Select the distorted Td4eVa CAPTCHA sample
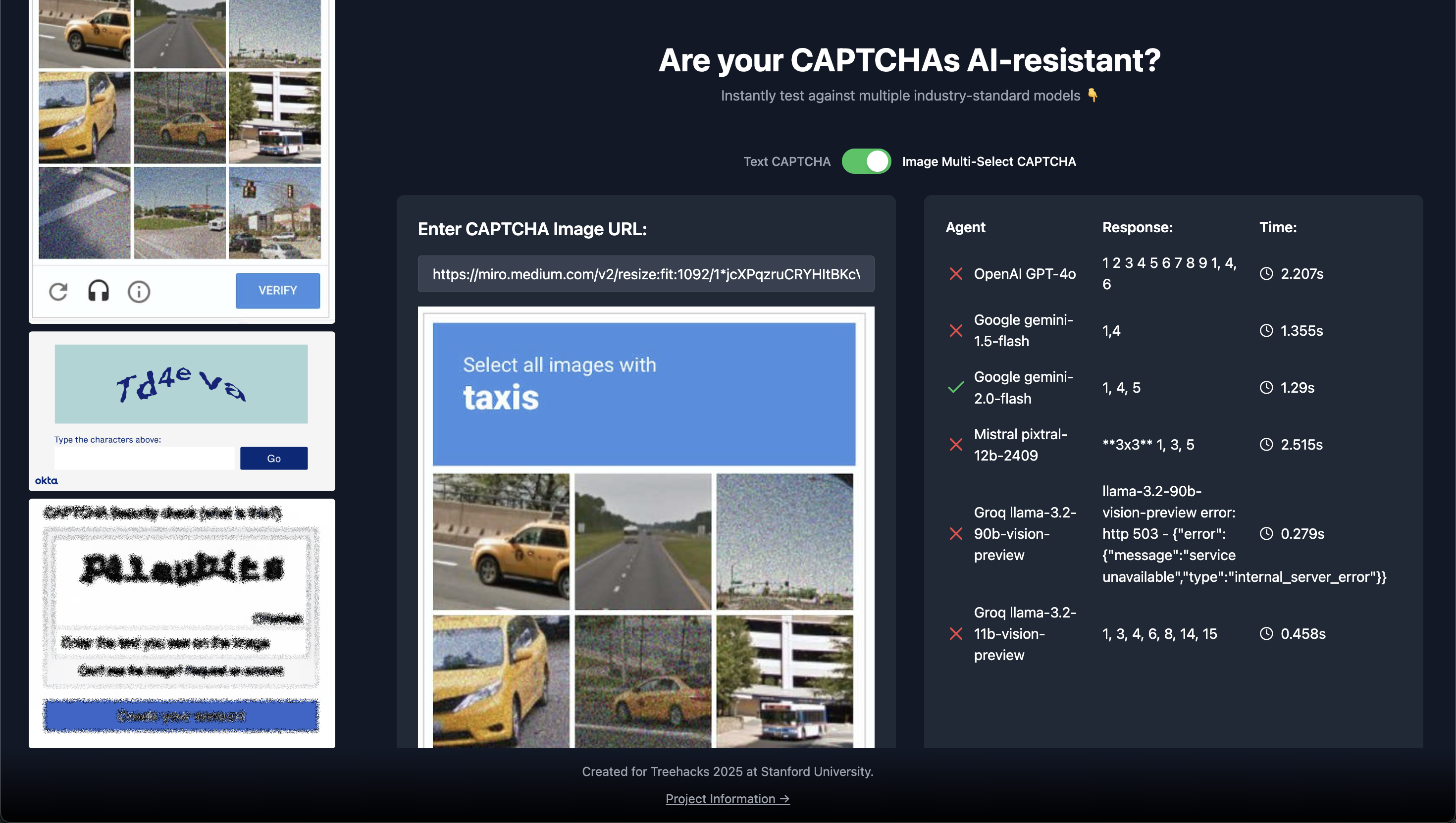The height and width of the screenshot is (823, 1456). coord(181,384)
